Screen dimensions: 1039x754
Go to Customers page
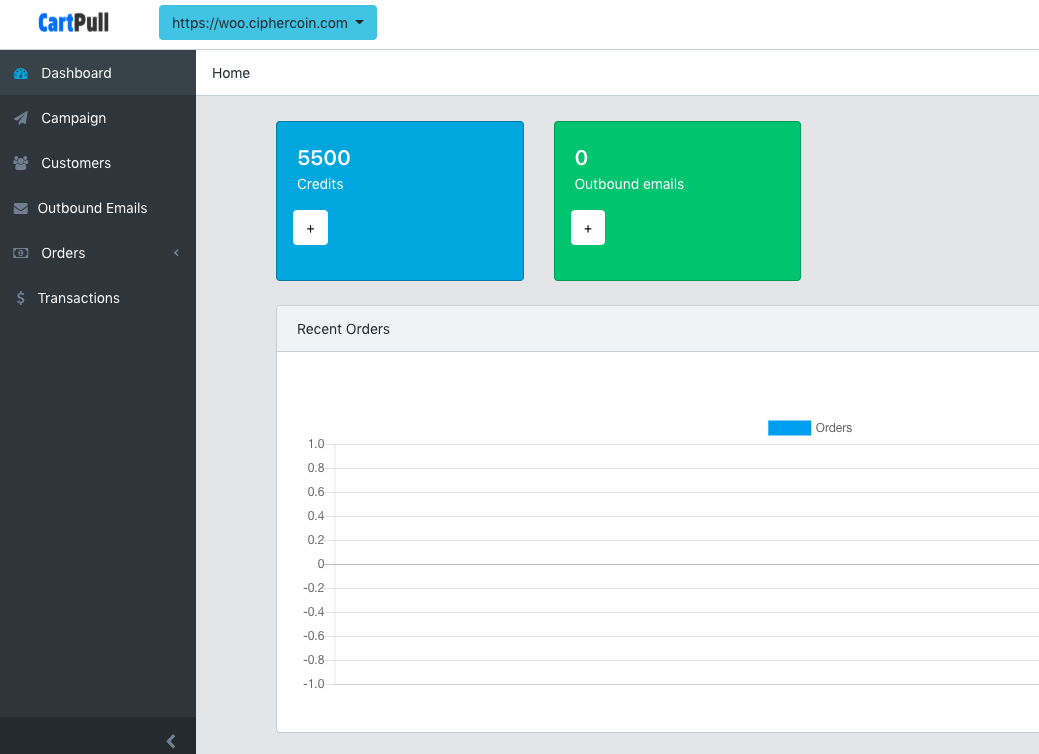pos(76,163)
